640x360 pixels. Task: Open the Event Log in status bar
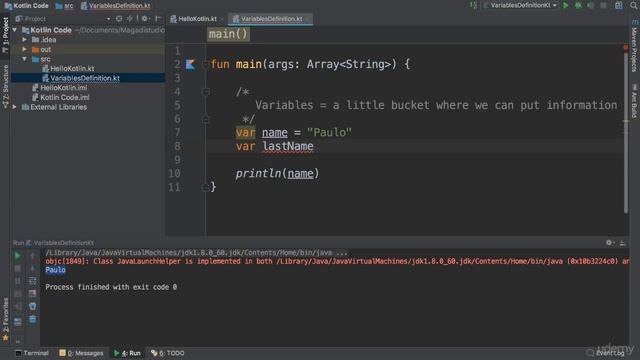coord(606,353)
